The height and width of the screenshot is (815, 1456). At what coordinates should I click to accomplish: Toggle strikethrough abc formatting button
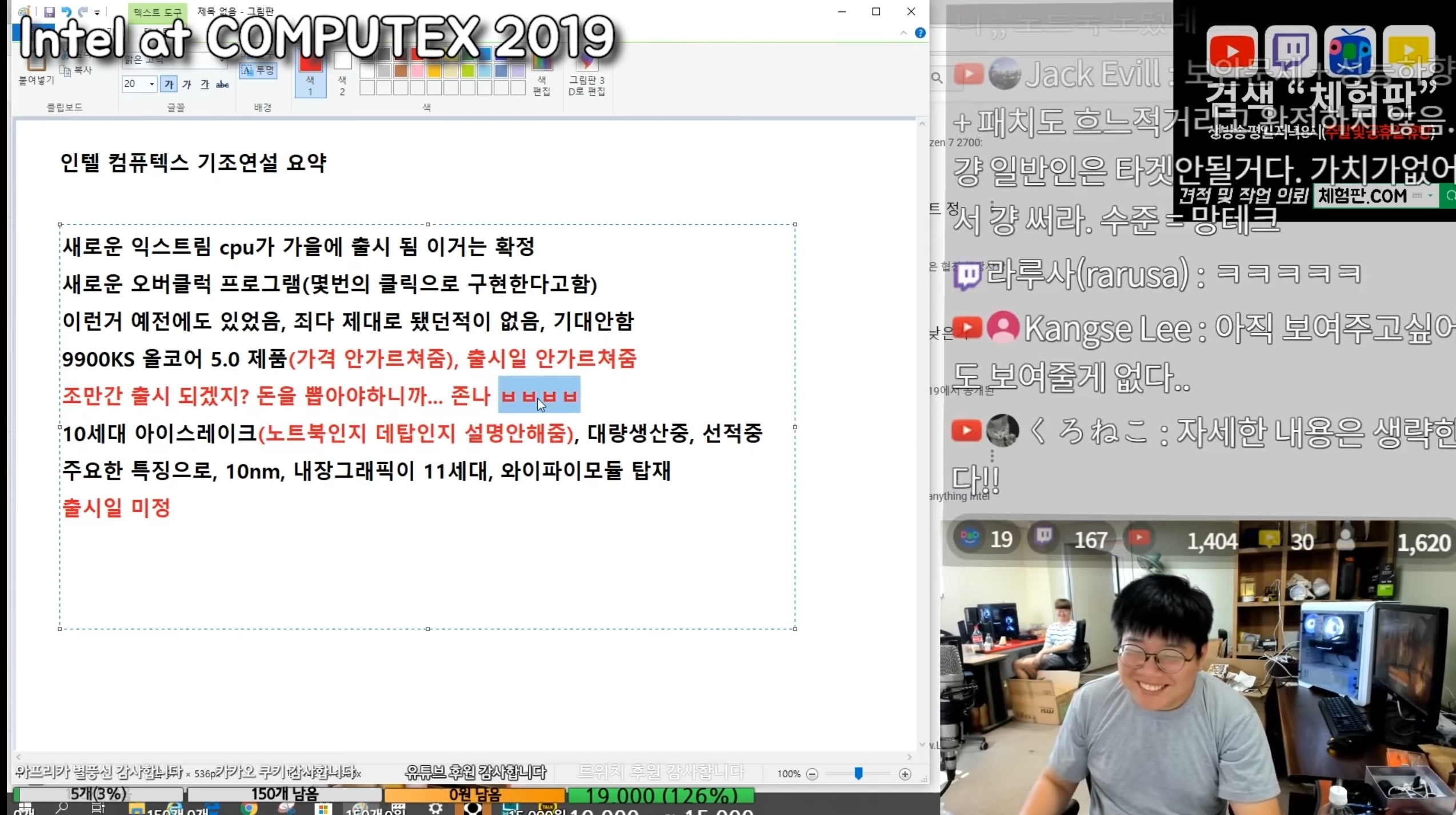point(222,85)
